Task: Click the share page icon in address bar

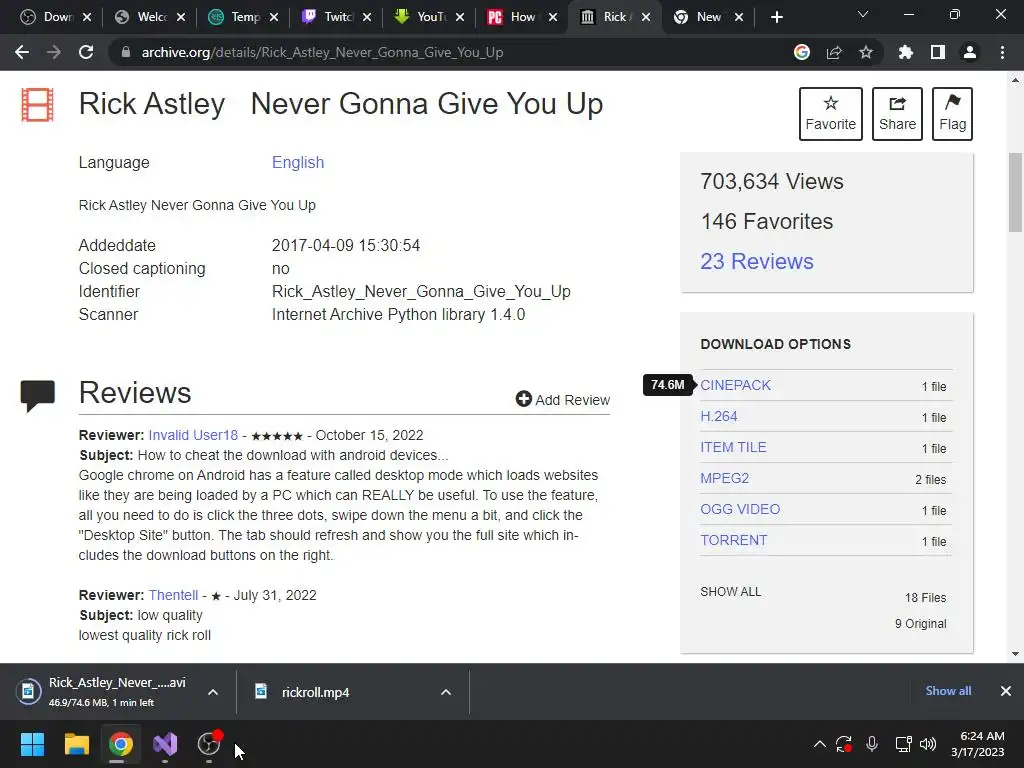Action: 834,52
